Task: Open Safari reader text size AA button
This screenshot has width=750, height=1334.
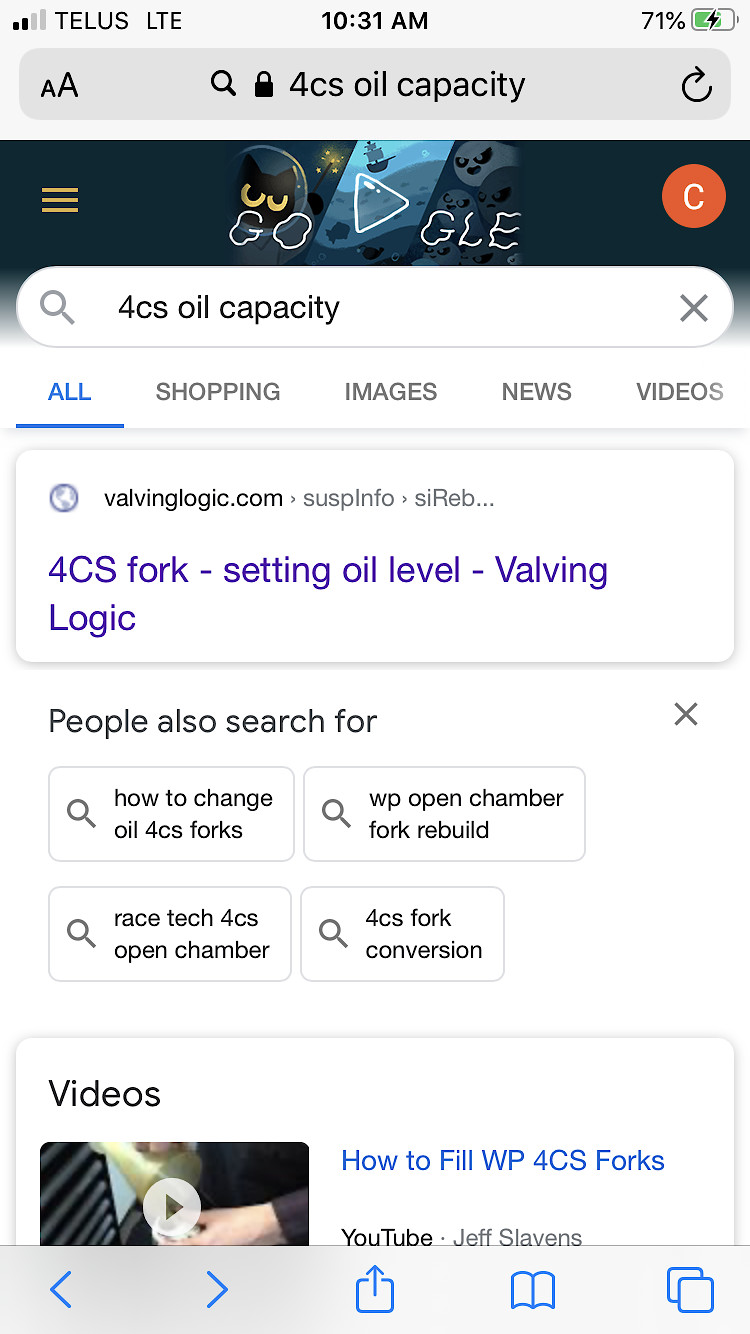Action: tap(59, 86)
